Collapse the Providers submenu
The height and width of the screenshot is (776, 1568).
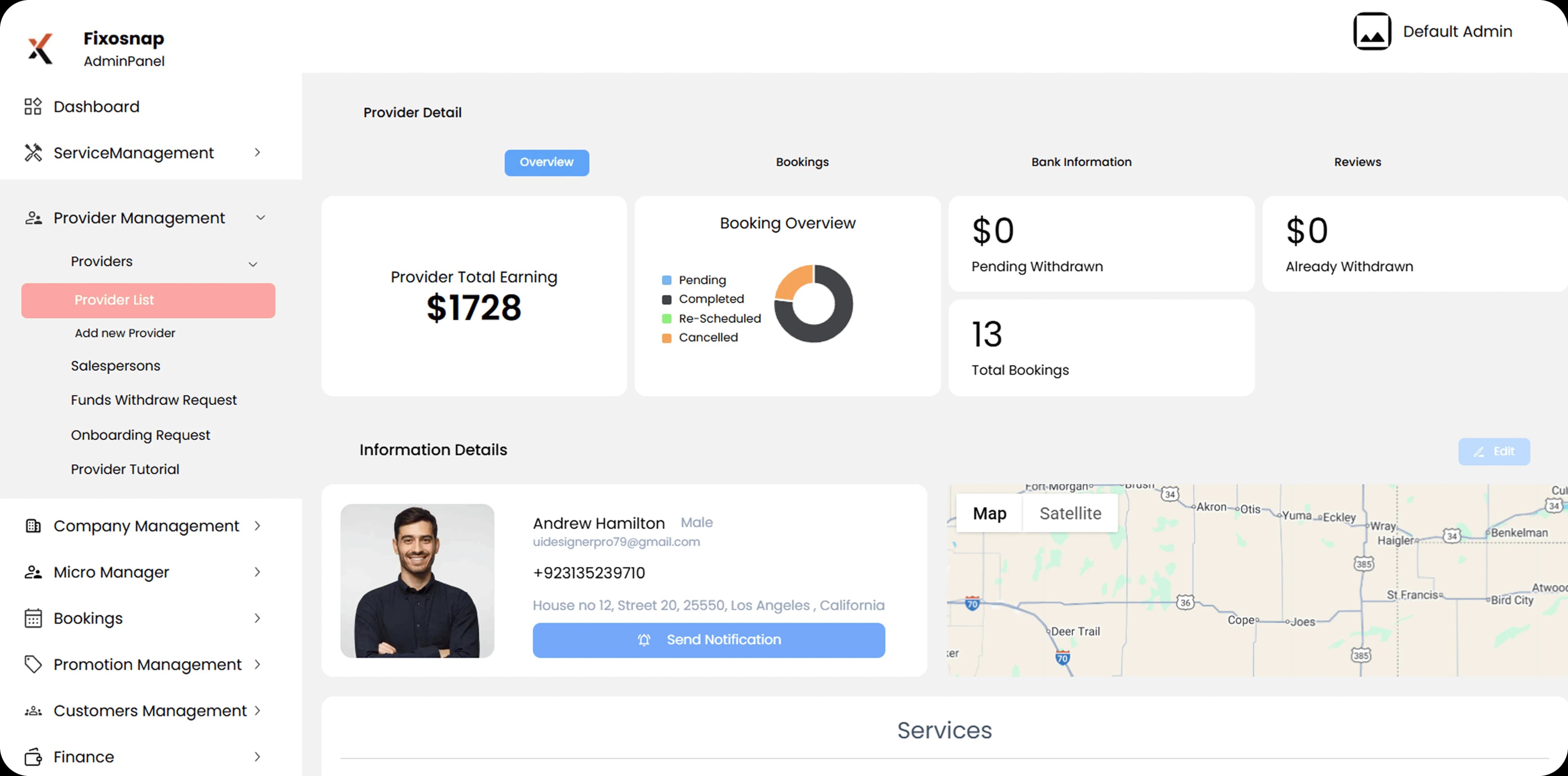point(254,263)
